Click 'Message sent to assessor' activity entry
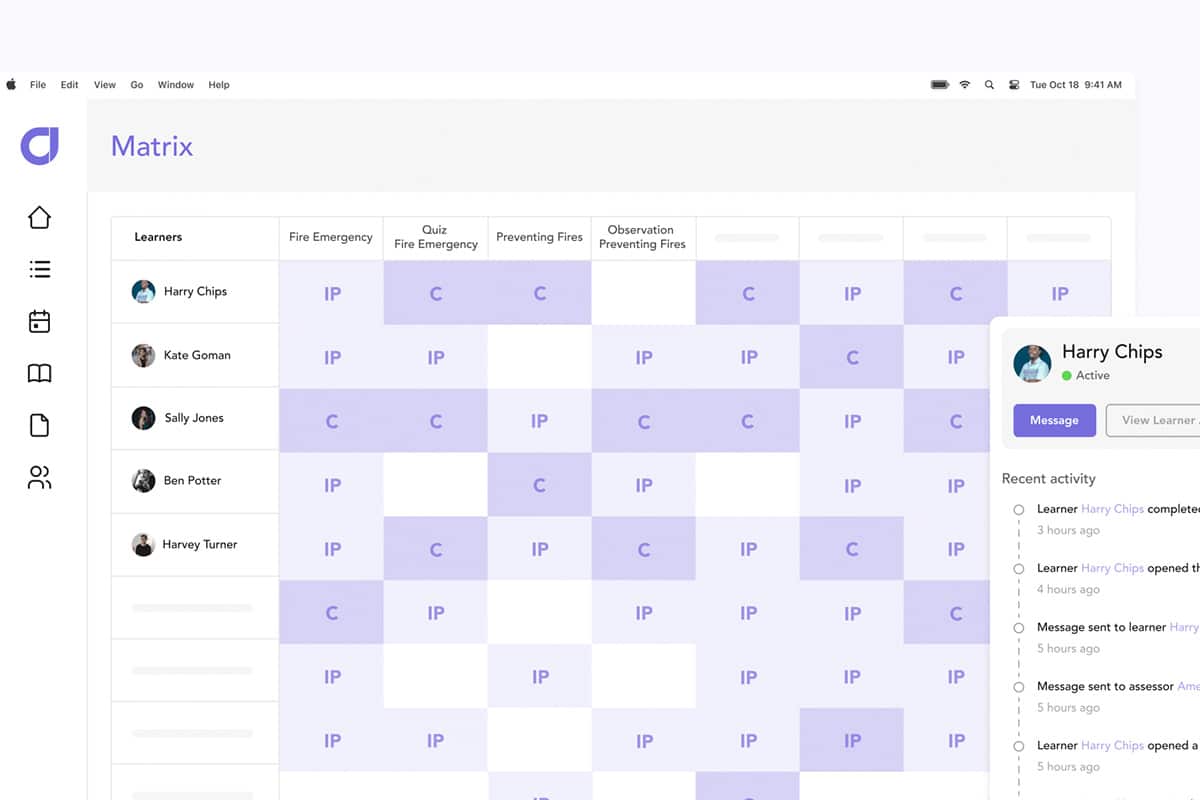Screen dimensions: 1200x800 click(x=1118, y=686)
